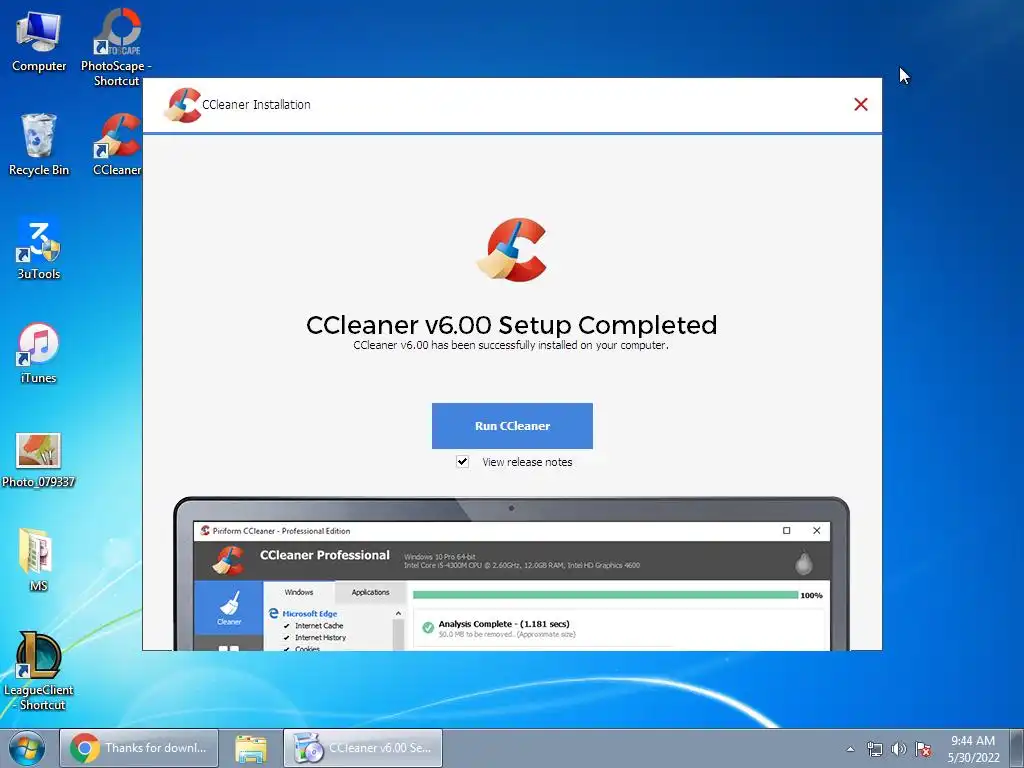Click the Analysis Complete check icon
Screen dimensions: 1024x768
(428, 628)
